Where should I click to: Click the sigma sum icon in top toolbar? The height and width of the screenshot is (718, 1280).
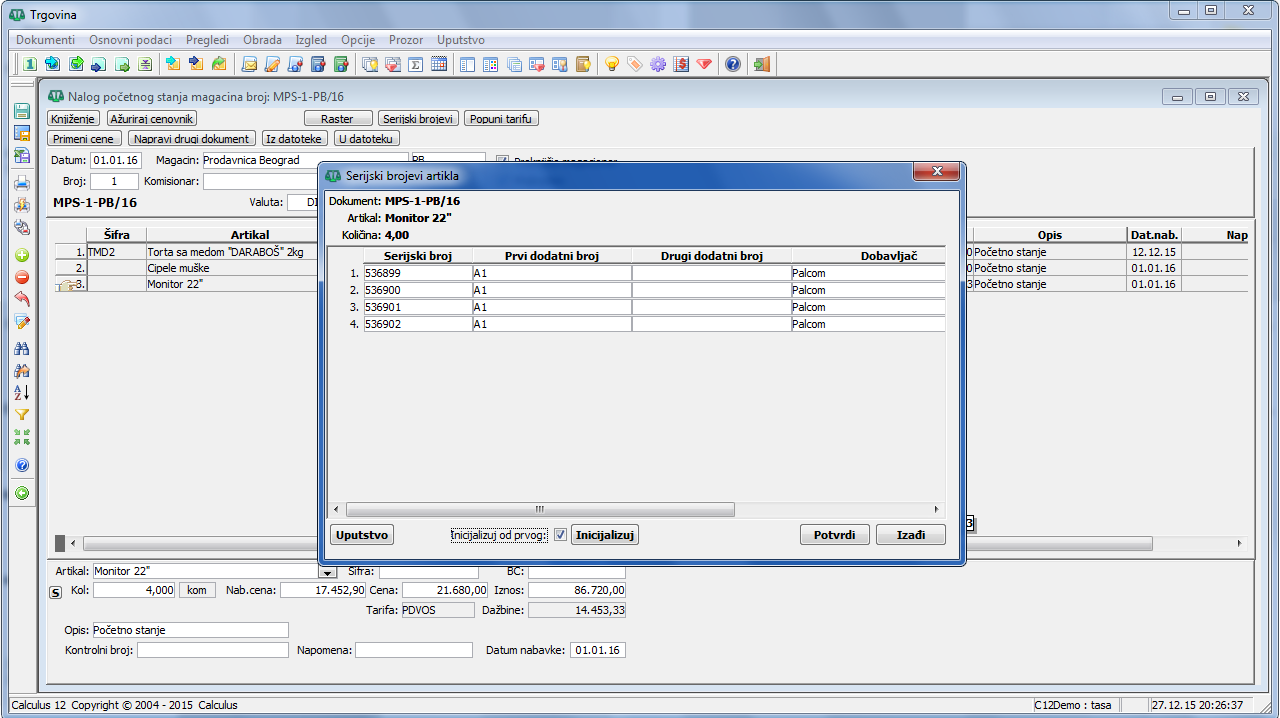tap(415, 64)
